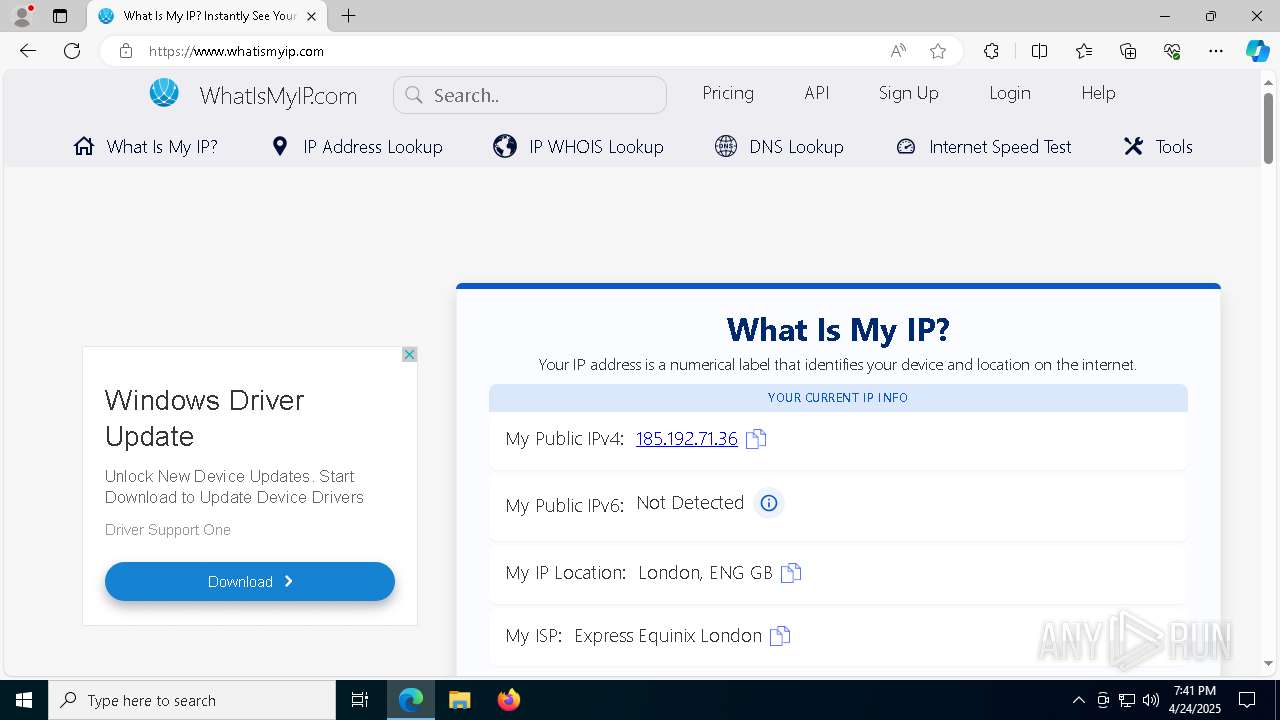
Task: Click the browser profile avatar icon
Action: tap(22, 16)
